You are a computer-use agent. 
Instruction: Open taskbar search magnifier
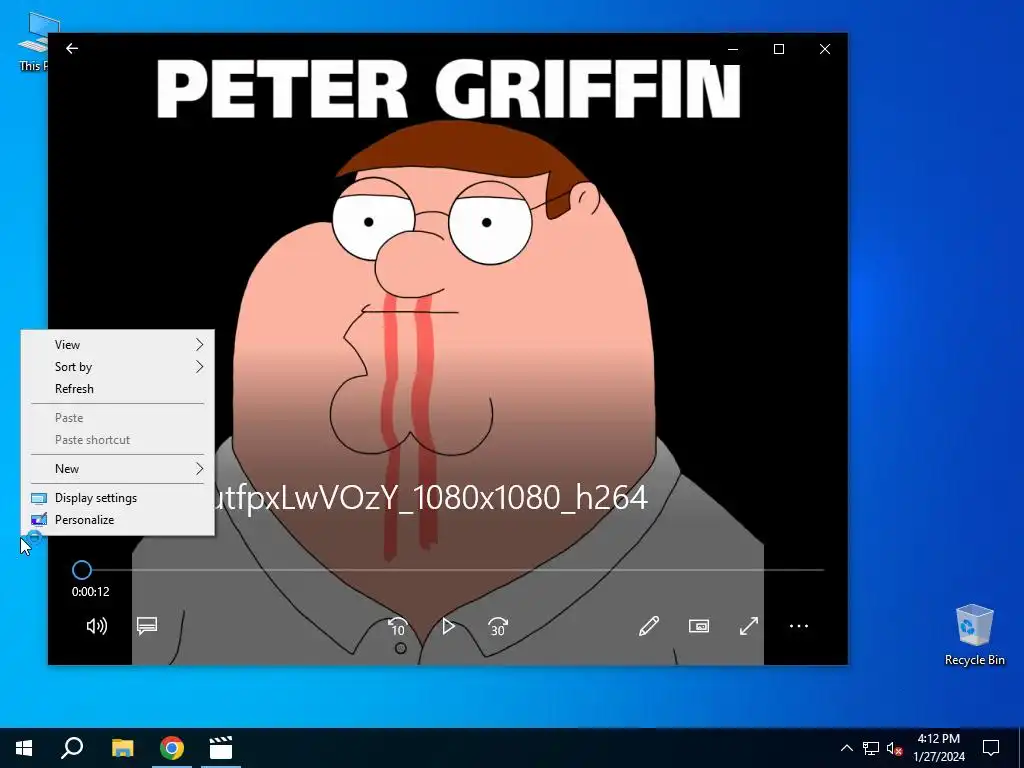pos(72,748)
